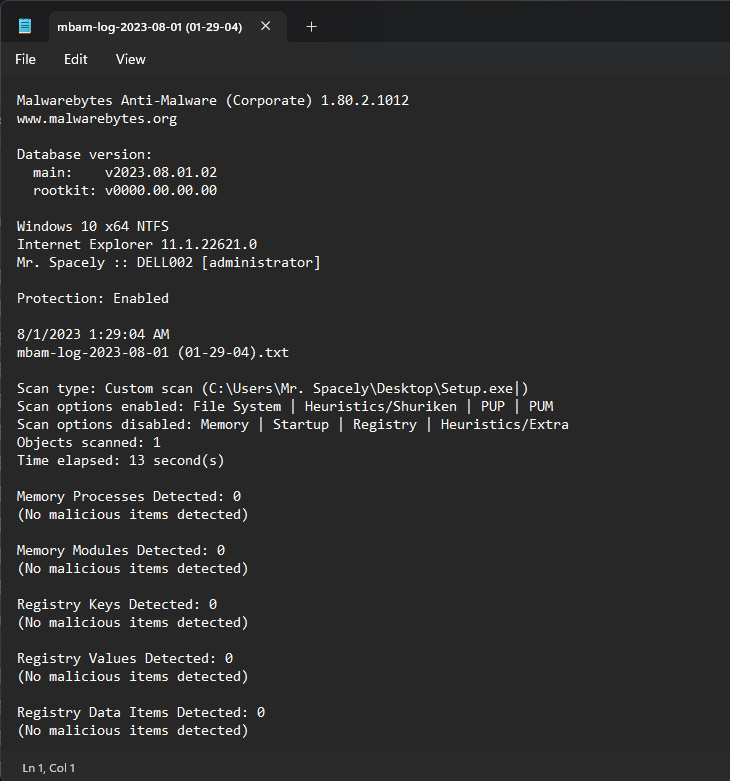
Task: Click the Ln 1, Col 1 status bar entry
Action: coord(49,768)
